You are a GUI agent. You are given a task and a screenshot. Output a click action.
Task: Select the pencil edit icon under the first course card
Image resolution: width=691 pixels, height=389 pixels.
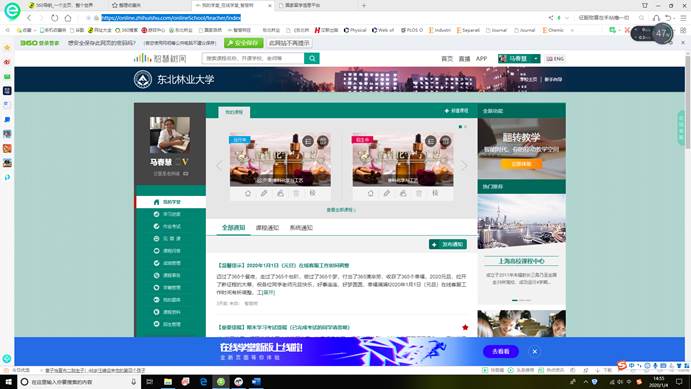coord(264,193)
